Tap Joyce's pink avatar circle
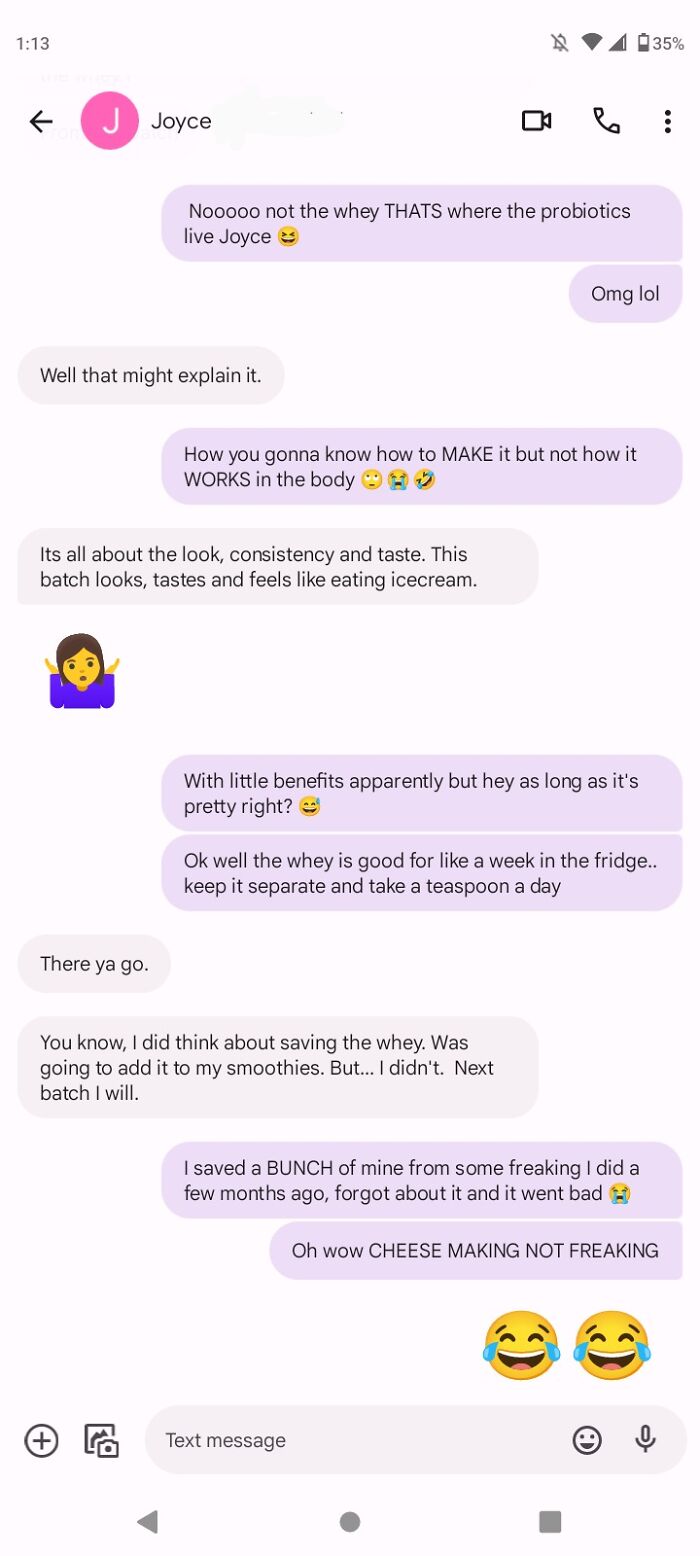Viewport: 700px width, 1556px height. click(x=110, y=120)
